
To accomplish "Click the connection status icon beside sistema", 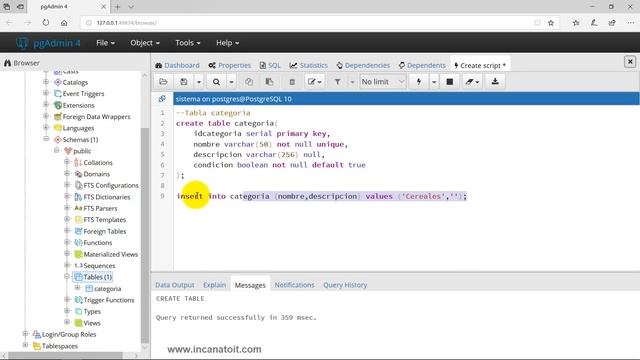I will 162,99.
